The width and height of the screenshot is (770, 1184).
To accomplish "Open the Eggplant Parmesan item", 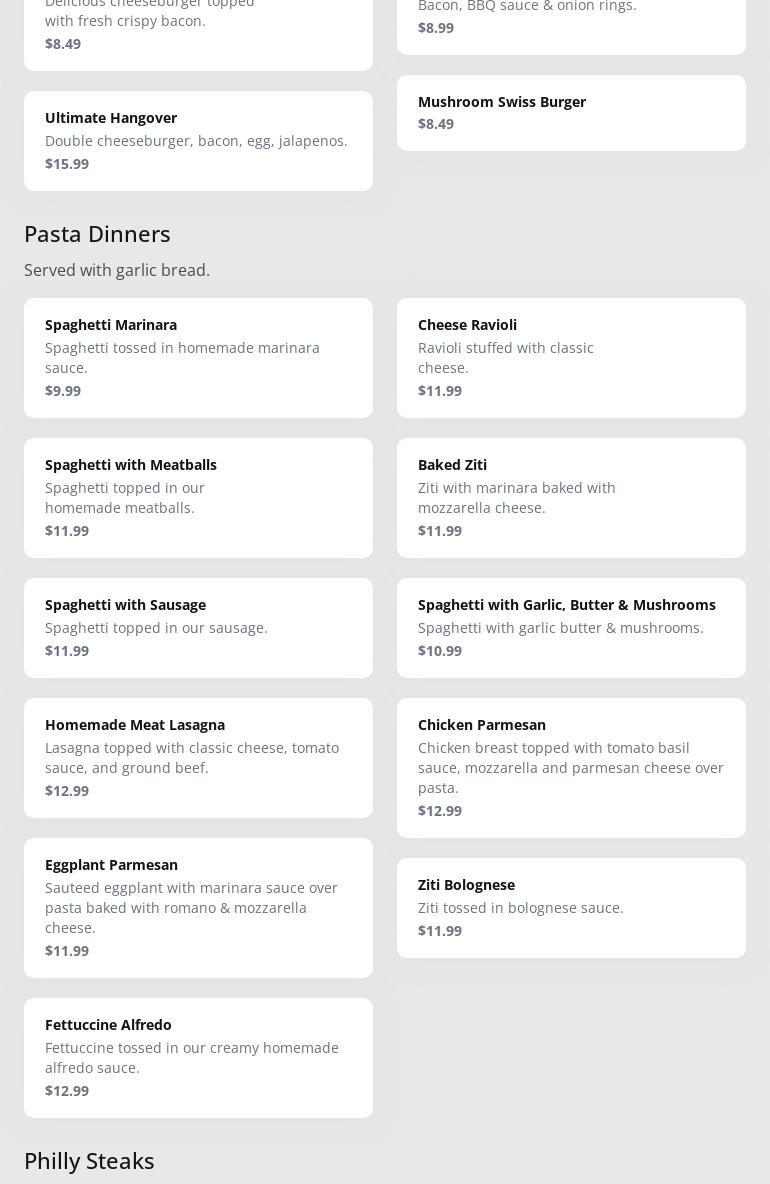I will 198,907.
